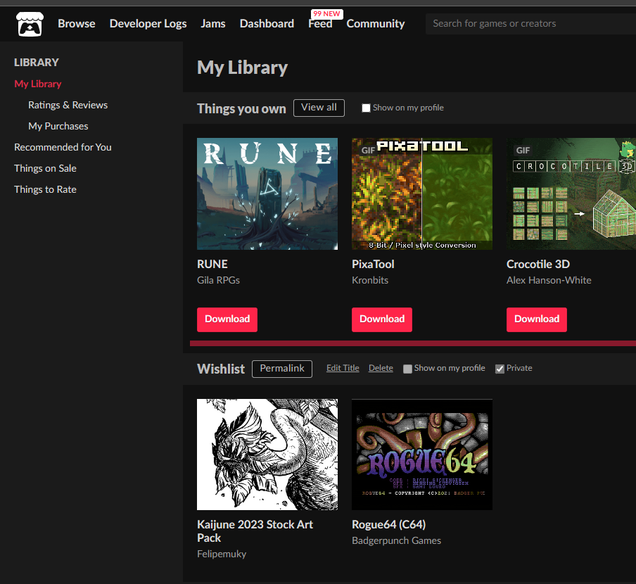Download Crocotile 3D
This screenshot has width=636, height=584.
(537, 320)
